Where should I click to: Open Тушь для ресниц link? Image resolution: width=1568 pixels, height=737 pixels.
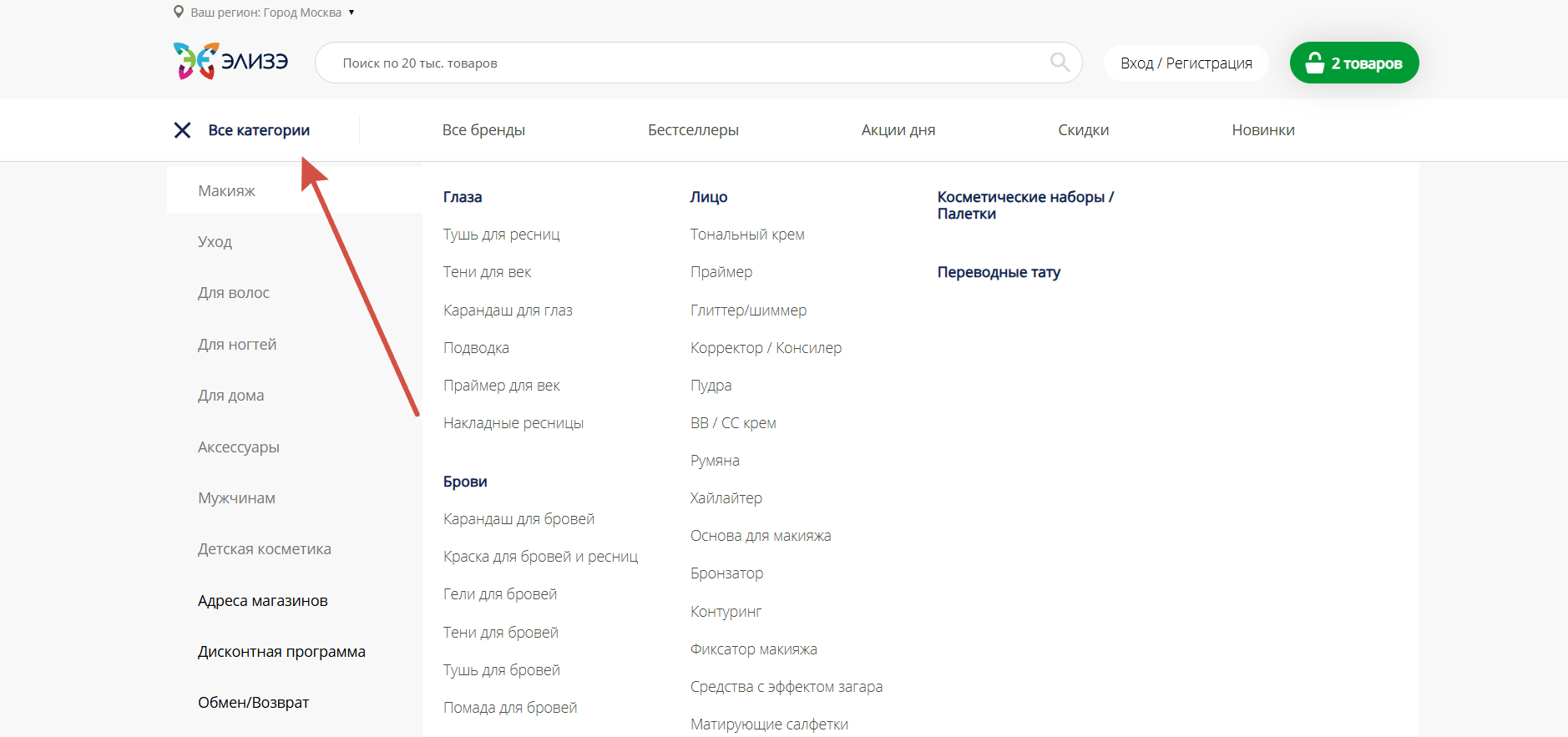(x=501, y=235)
